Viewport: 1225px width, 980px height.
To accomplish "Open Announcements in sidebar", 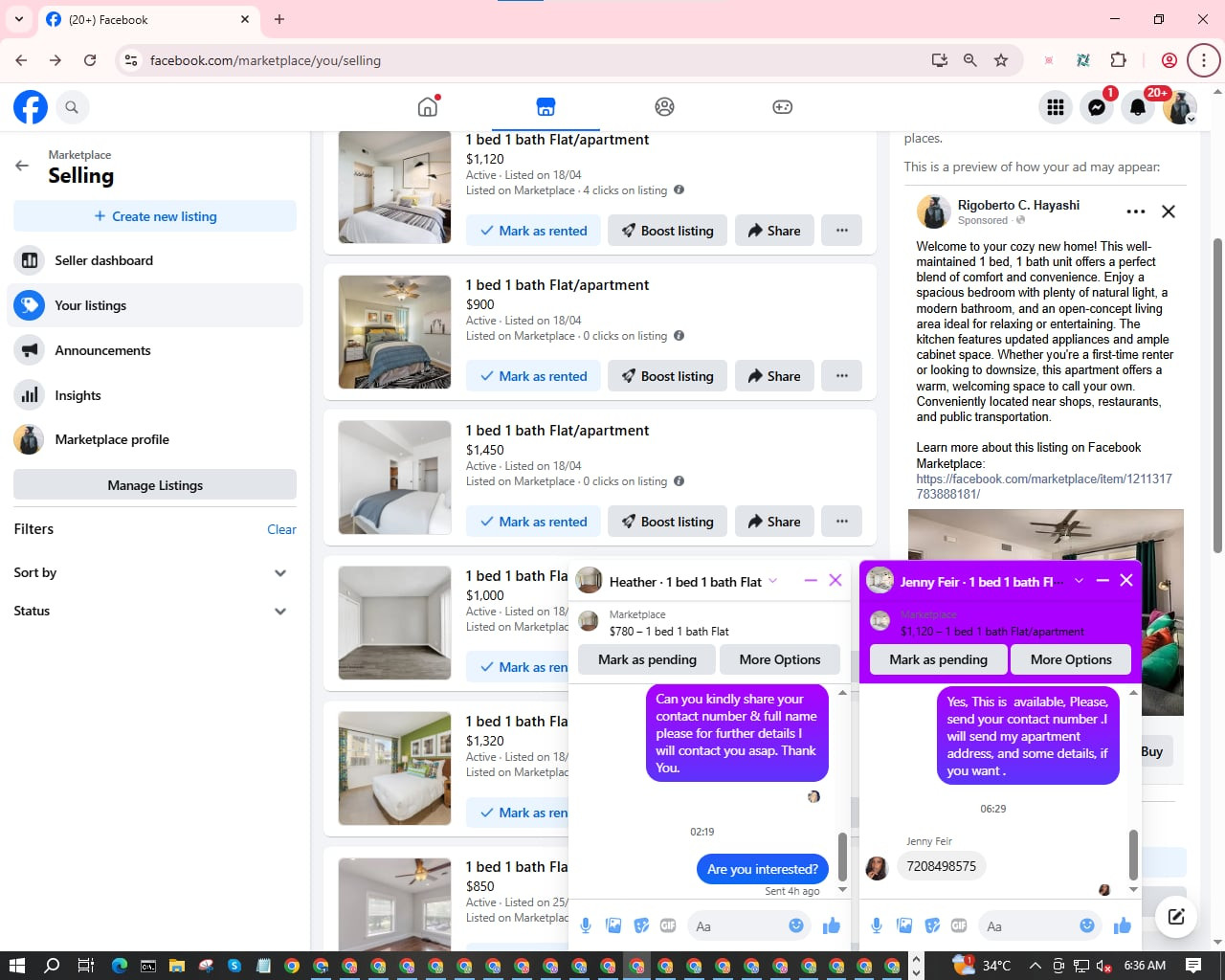I will [155, 350].
